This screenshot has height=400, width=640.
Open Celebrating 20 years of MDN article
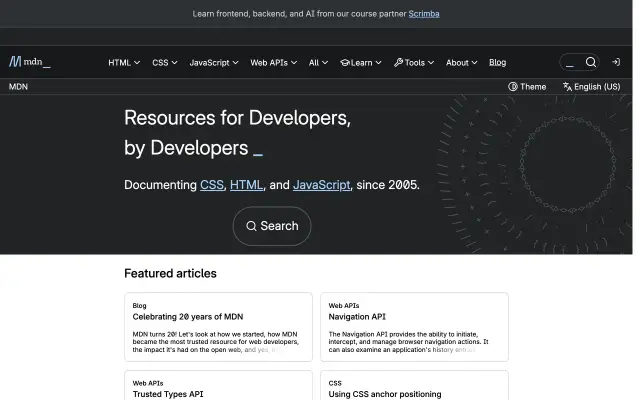coord(188,317)
